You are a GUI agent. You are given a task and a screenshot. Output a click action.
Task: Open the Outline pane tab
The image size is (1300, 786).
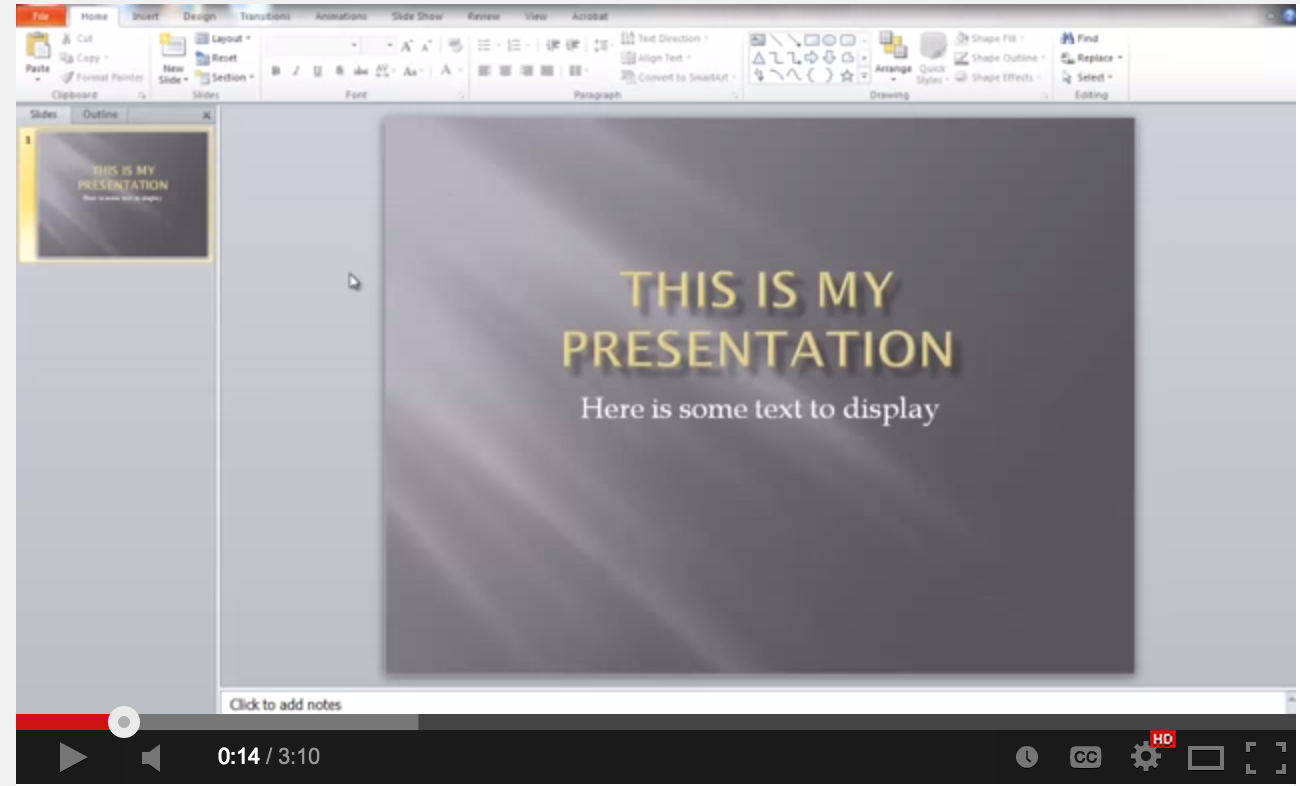coord(100,115)
